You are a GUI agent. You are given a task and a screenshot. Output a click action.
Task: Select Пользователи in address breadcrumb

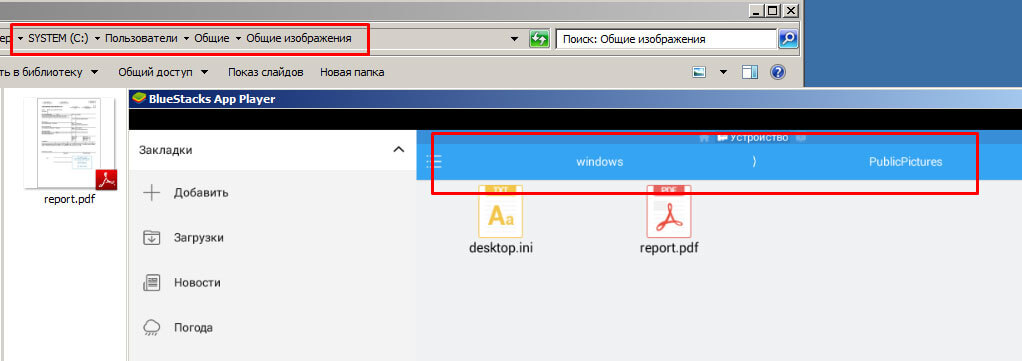point(141,38)
